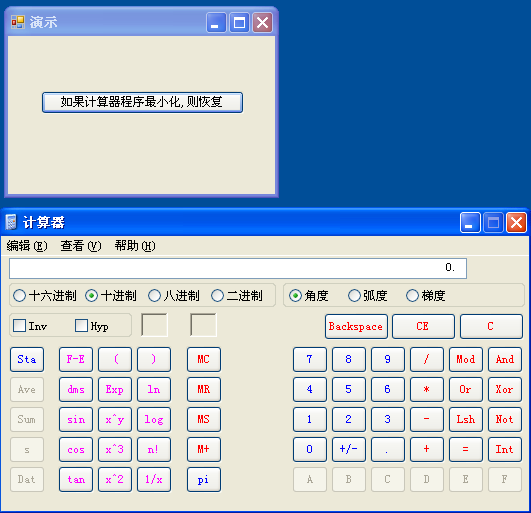The image size is (531, 513).
Task: Click the Mod operator button
Action: point(466,359)
